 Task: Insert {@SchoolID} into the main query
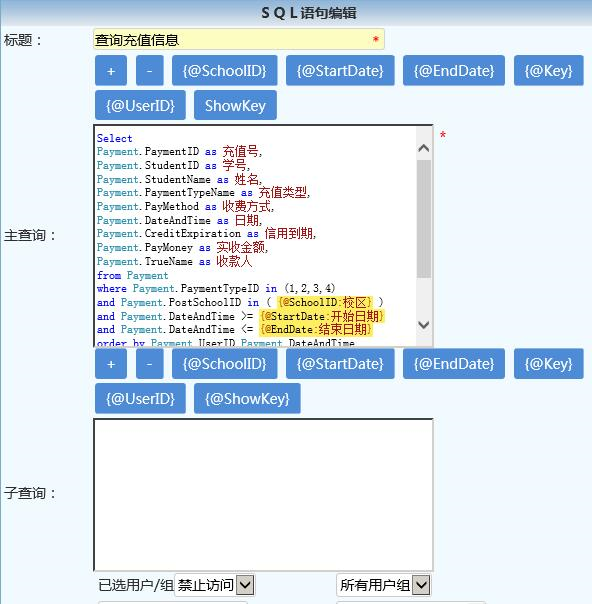[225, 70]
